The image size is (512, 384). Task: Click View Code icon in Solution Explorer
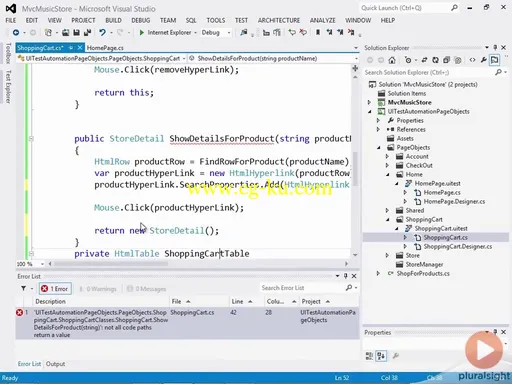tap(472, 60)
